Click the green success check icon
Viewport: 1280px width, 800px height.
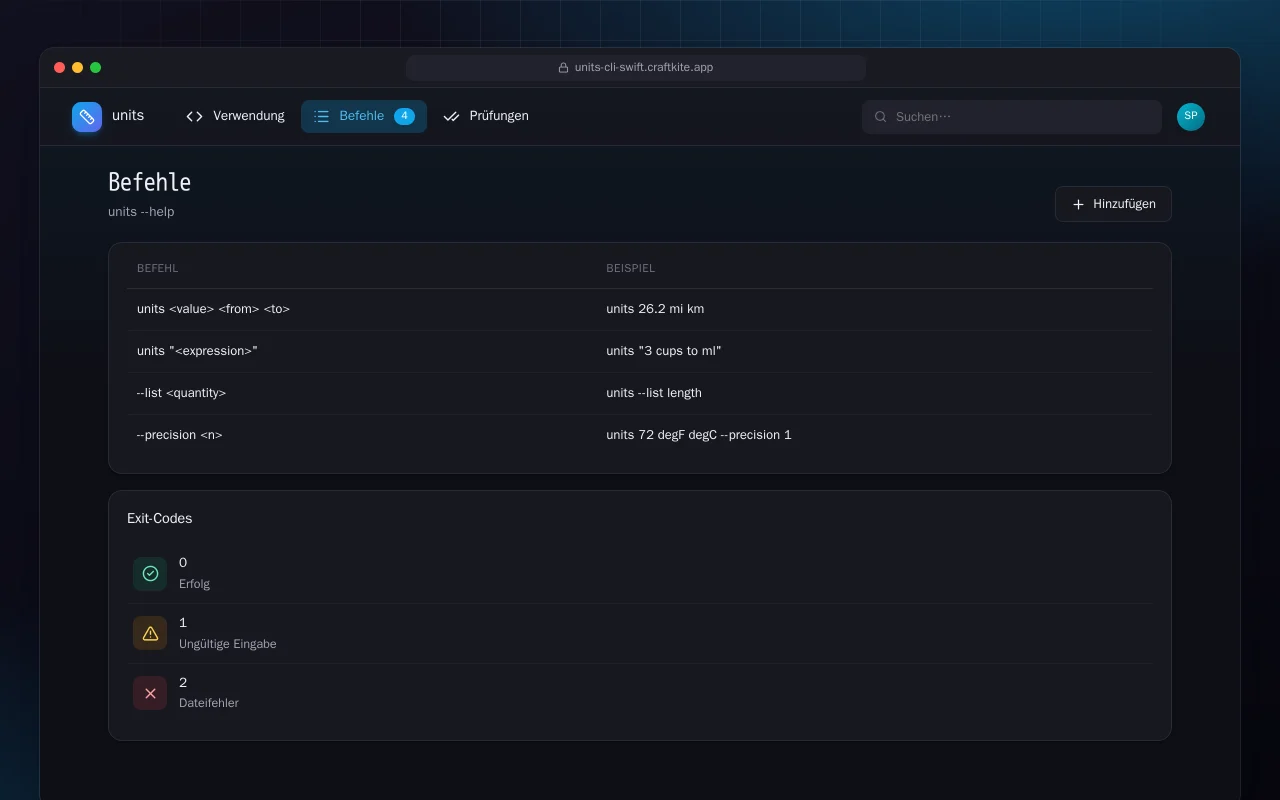pyautogui.click(x=150, y=574)
